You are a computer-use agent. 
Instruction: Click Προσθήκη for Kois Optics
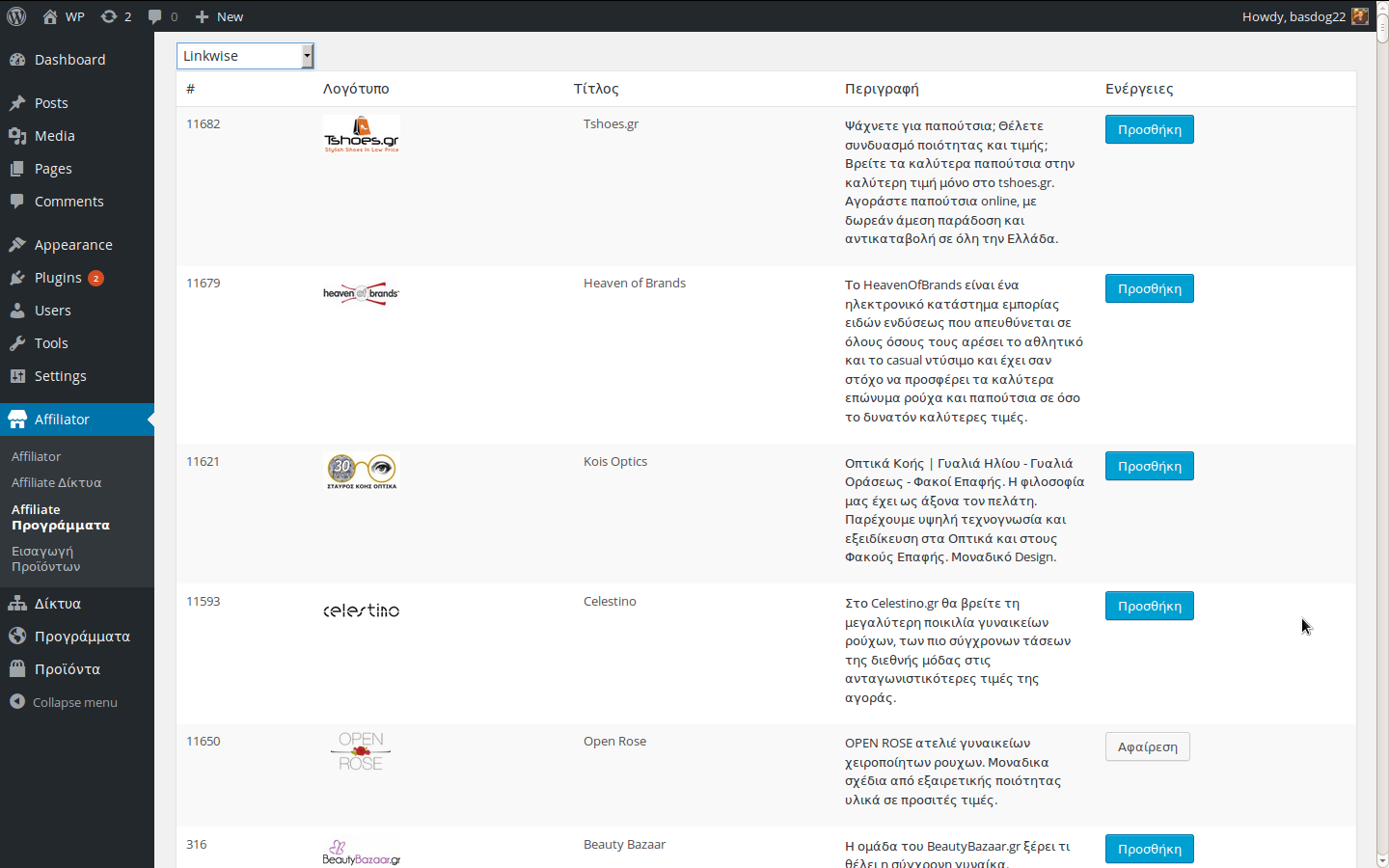coord(1150,466)
